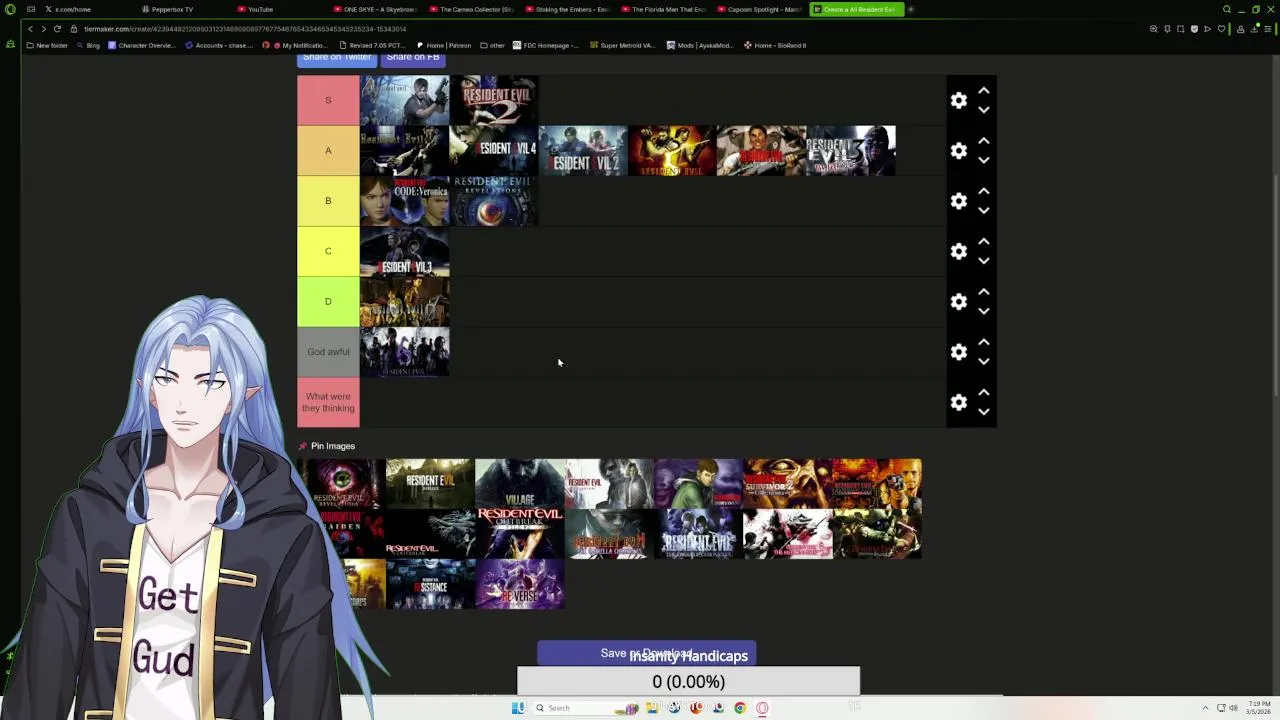
Task: Pick Resident Evil 7 Biohazard from unranked pool
Action: (430, 484)
